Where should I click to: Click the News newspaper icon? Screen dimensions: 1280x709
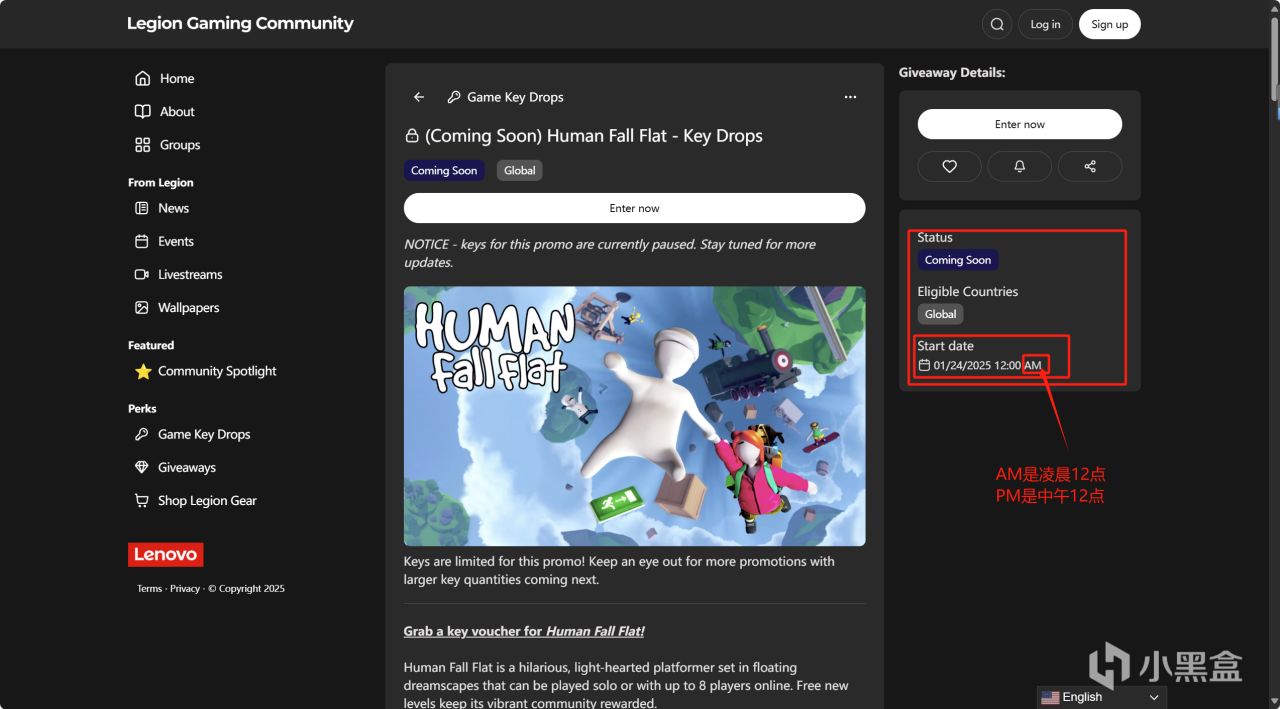(141, 208)
